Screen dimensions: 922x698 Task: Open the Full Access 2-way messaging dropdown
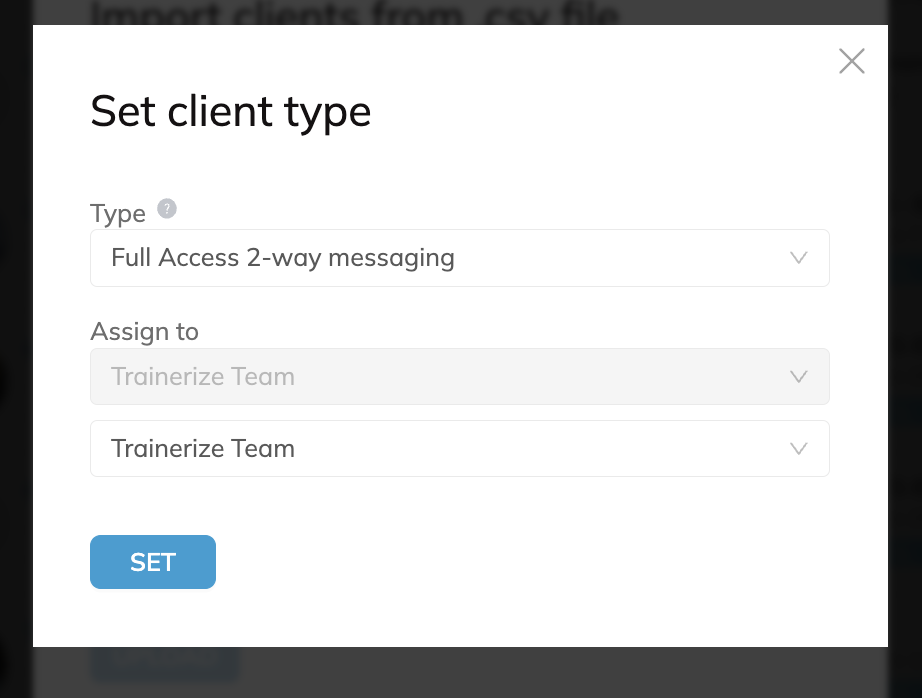click(x=459, y=258)
